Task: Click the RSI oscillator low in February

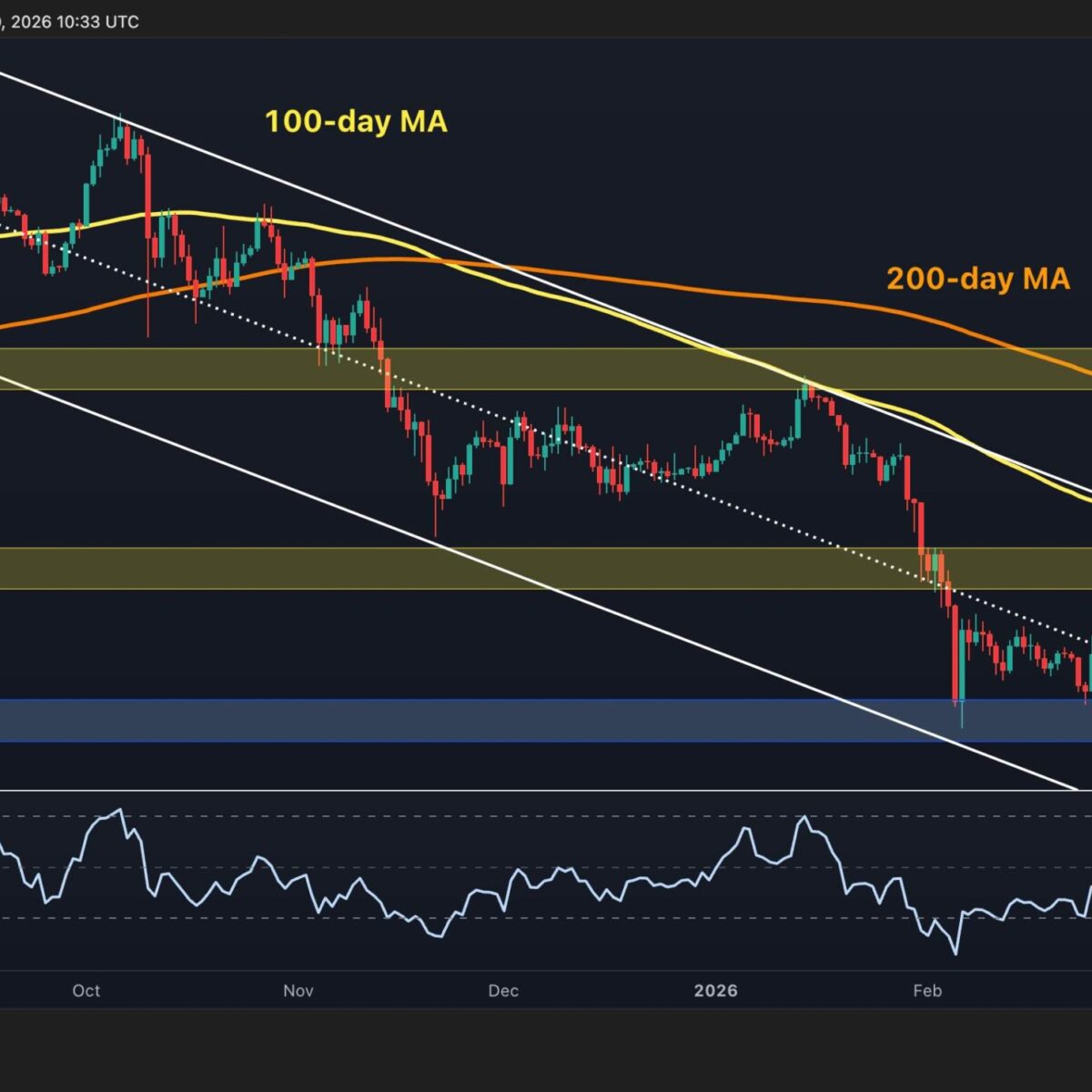Action: point(955,953)
